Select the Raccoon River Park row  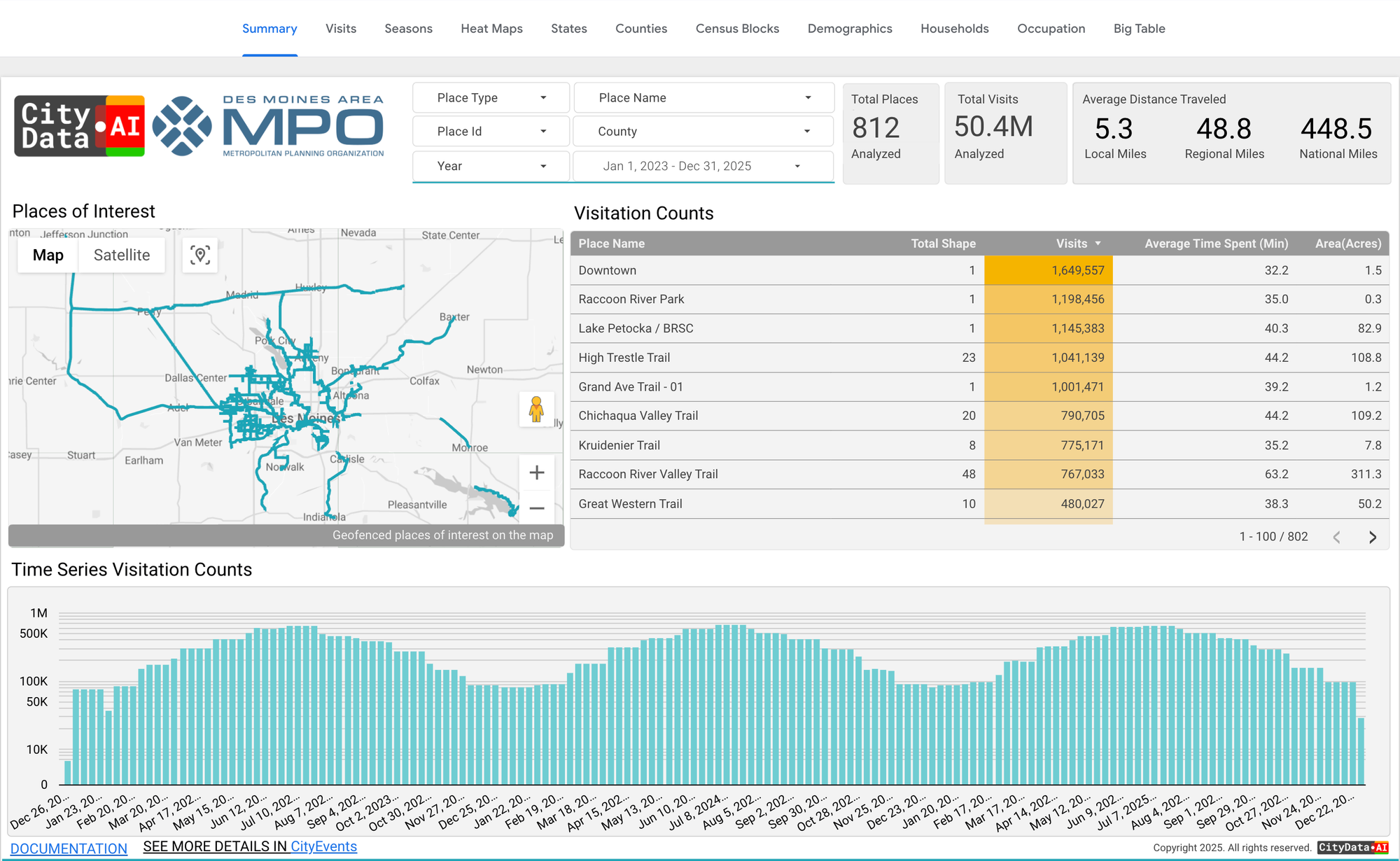(631, 299)
